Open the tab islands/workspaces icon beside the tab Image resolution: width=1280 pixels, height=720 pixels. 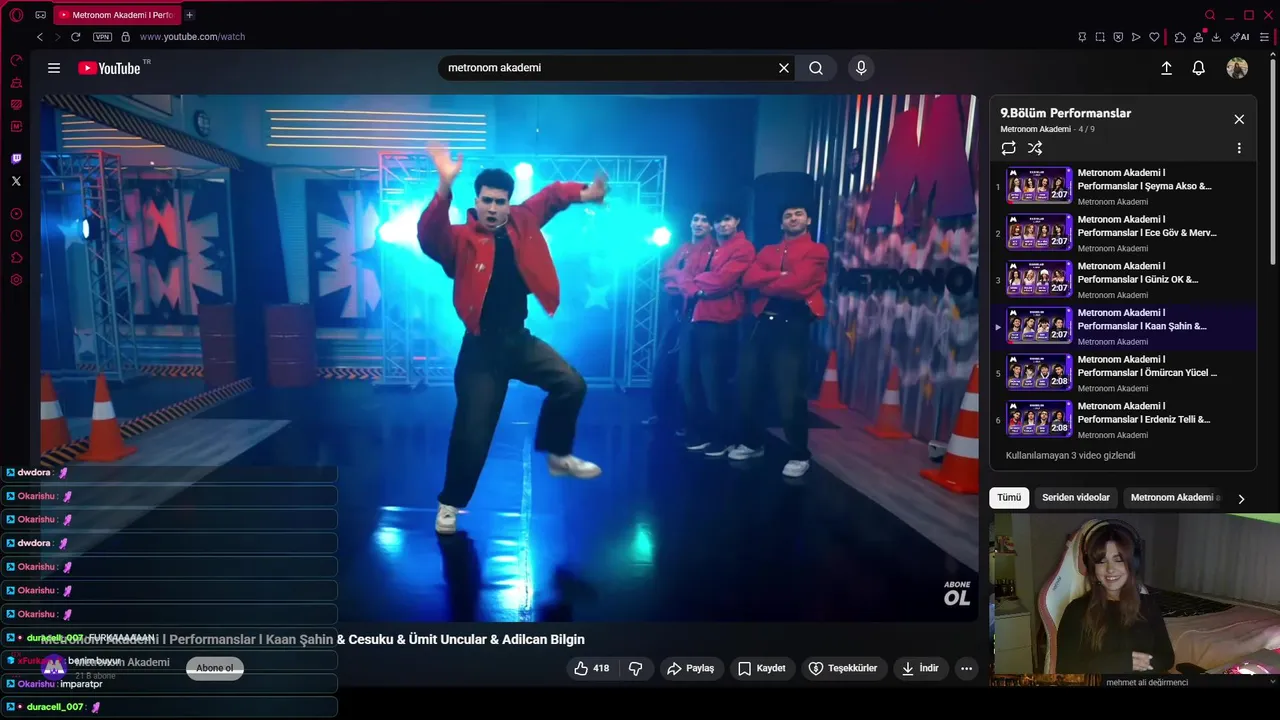click(x=40, y=15)
